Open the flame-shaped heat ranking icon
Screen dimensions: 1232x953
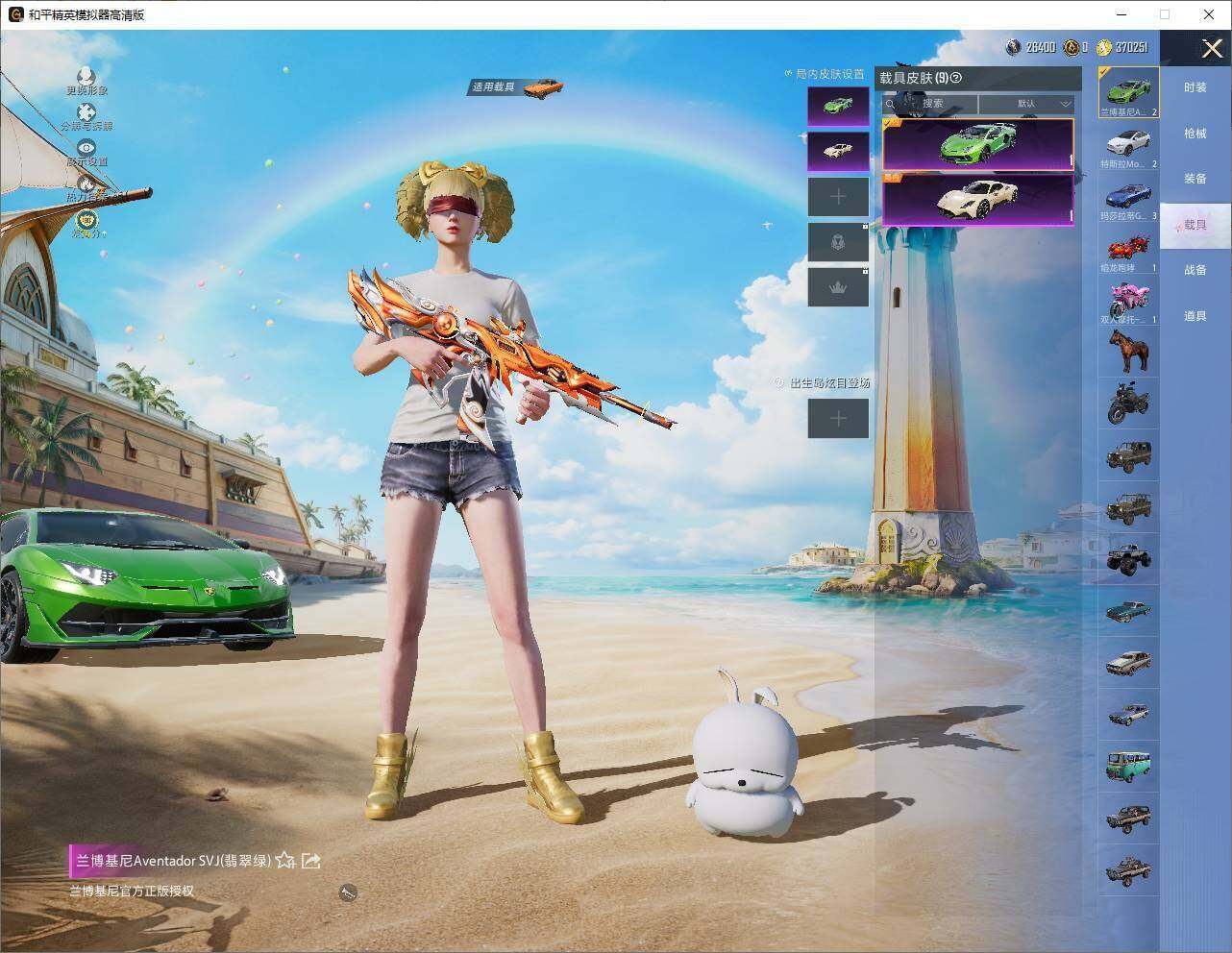(x=86, y=183)
